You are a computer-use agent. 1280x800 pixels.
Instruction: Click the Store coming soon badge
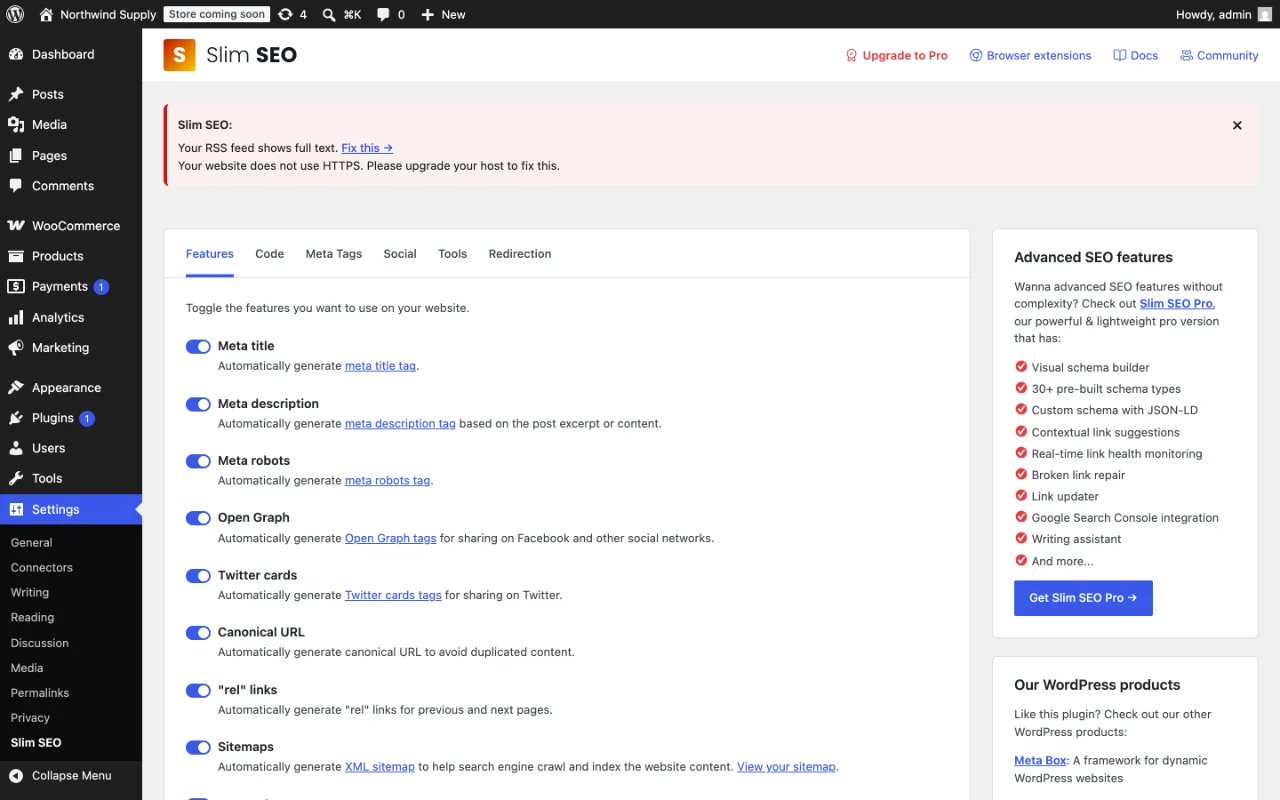coord(217,14)
